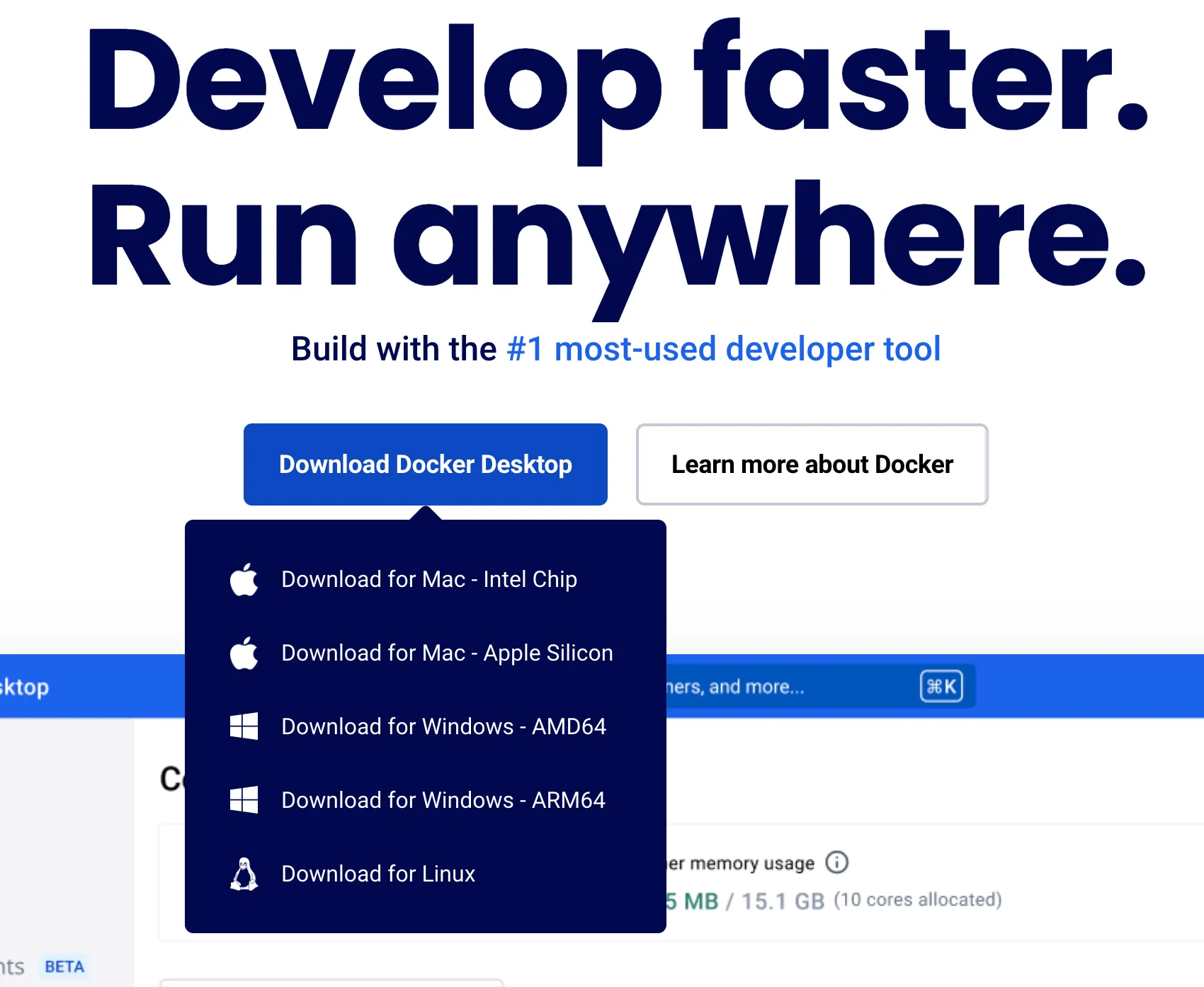1204x987 pixels.
Task: Click the ⌘K shortcut badge in search bar
Action: click(941, 686)
